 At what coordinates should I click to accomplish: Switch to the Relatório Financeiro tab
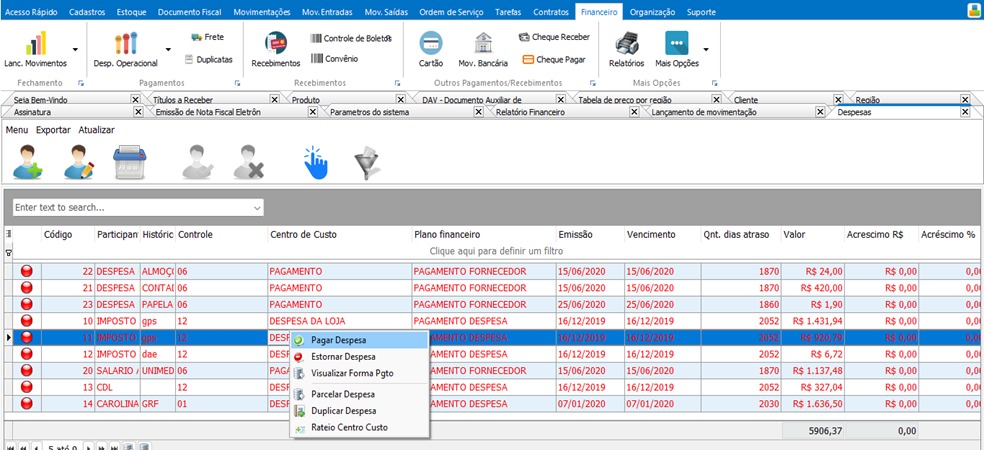click(530, 112)
